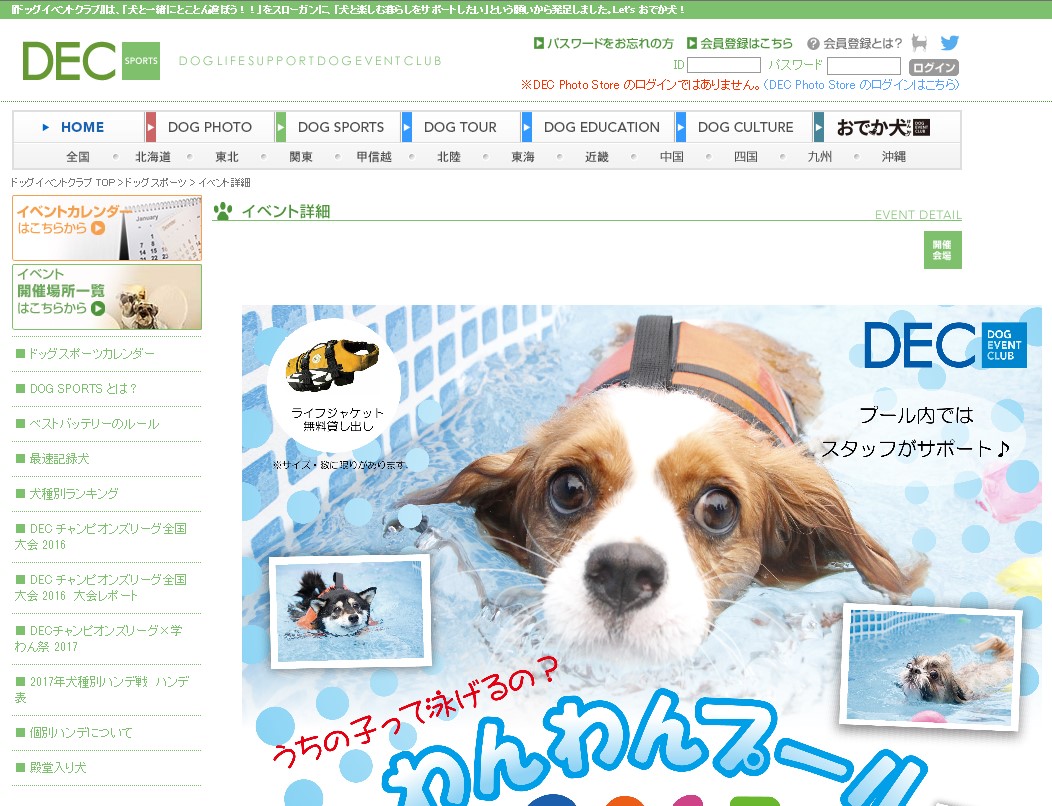Open the HOME menu tab
Screen dimensions: 1052x806
[79, 127]
